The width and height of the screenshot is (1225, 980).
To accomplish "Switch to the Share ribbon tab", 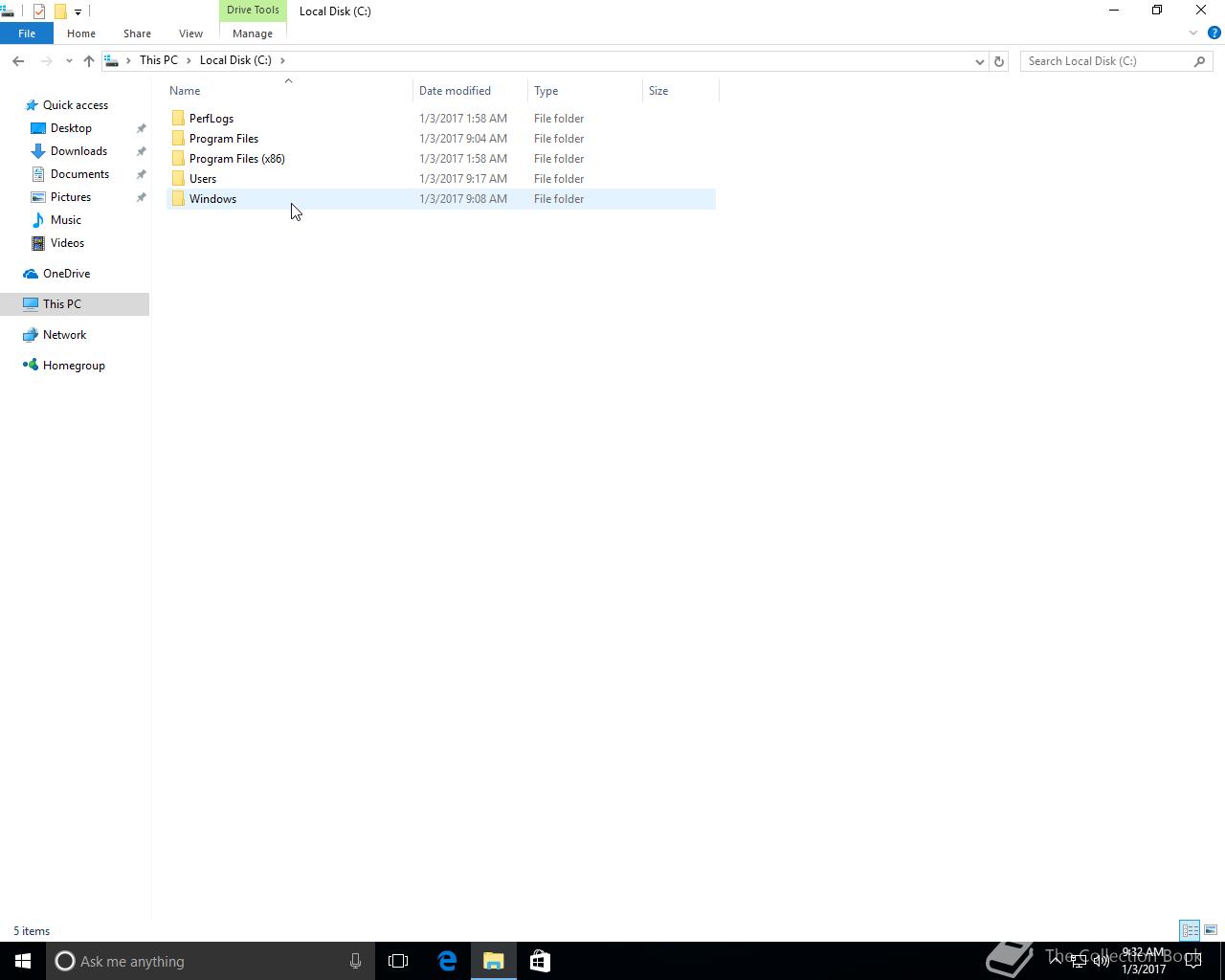I will (137, 33).
